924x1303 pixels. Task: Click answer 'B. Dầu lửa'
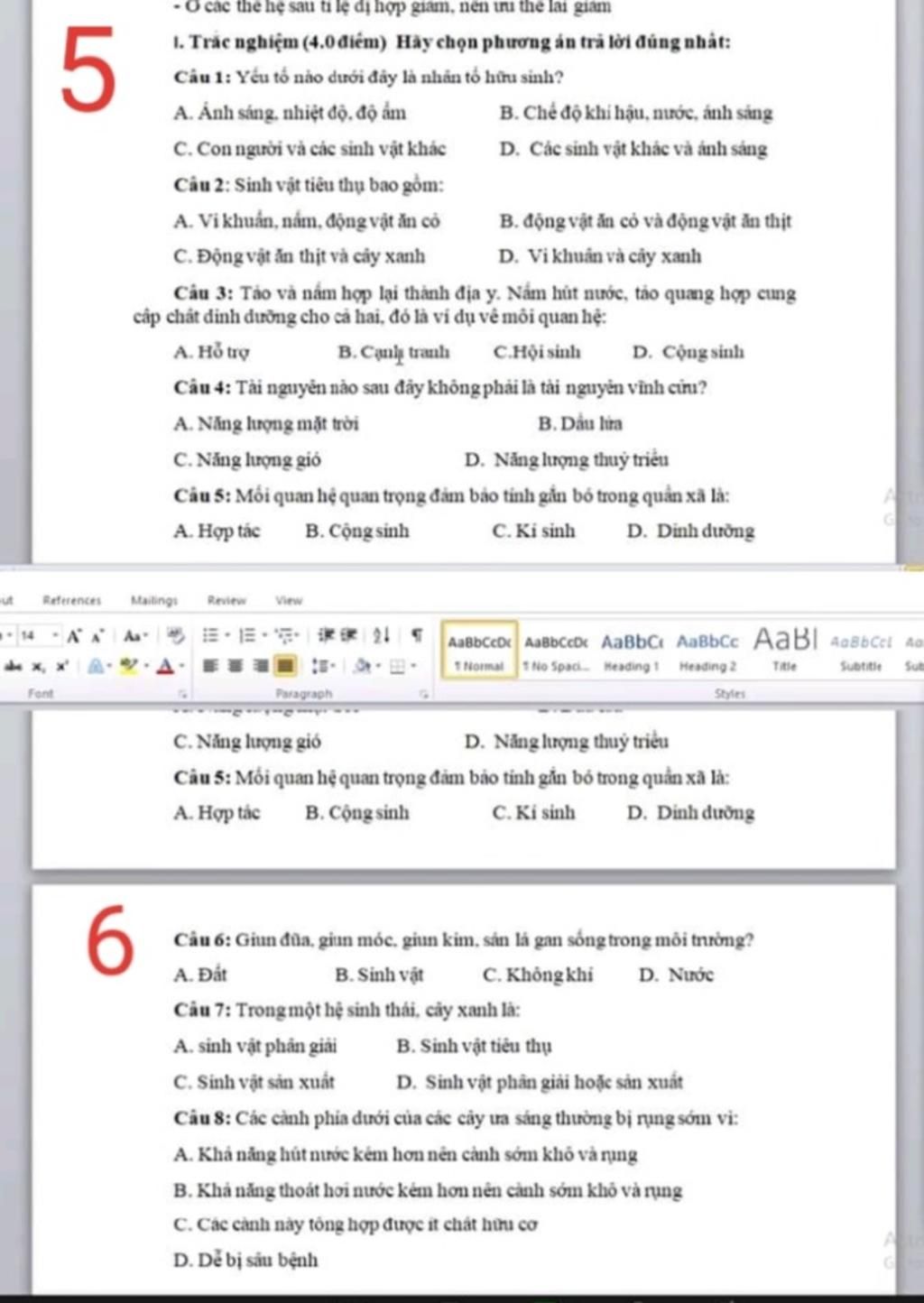pos(580,423)
